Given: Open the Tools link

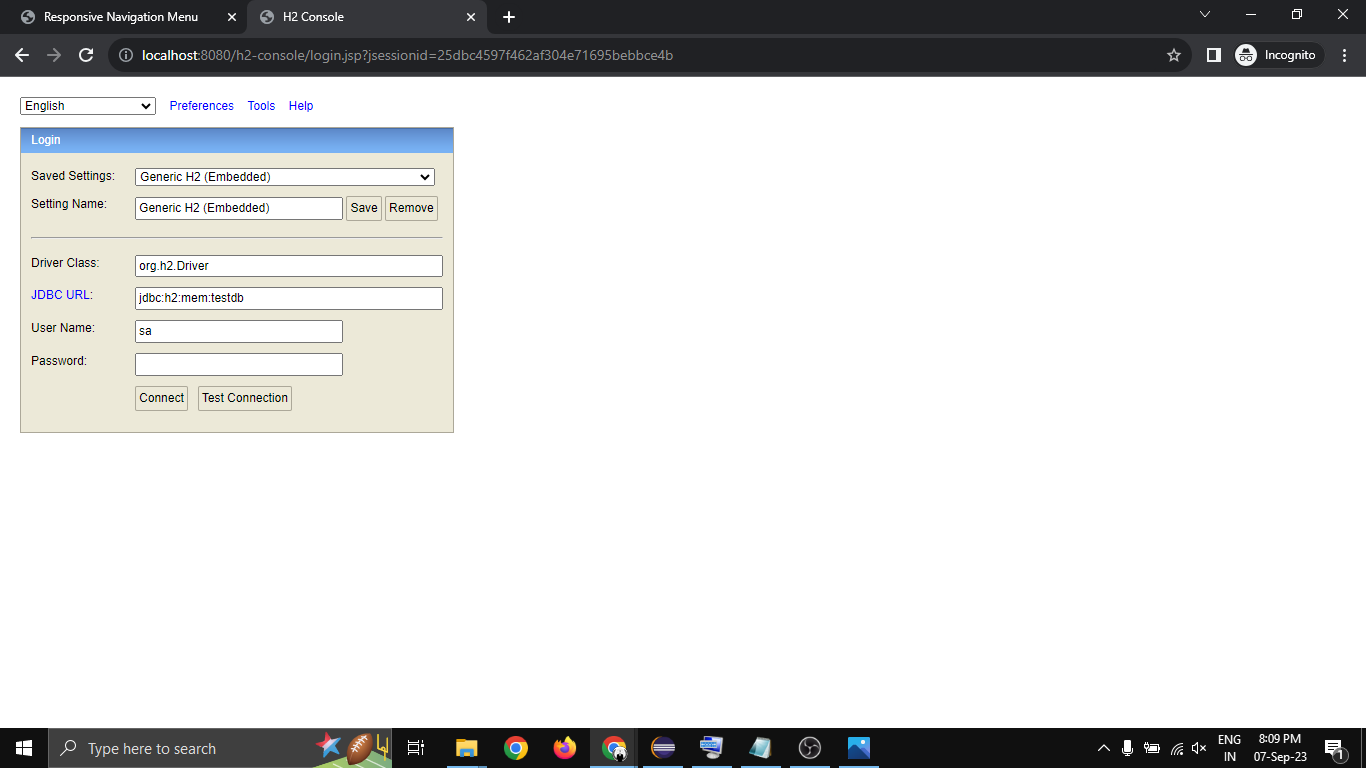Looking at the screenshot, I should 261,106.
